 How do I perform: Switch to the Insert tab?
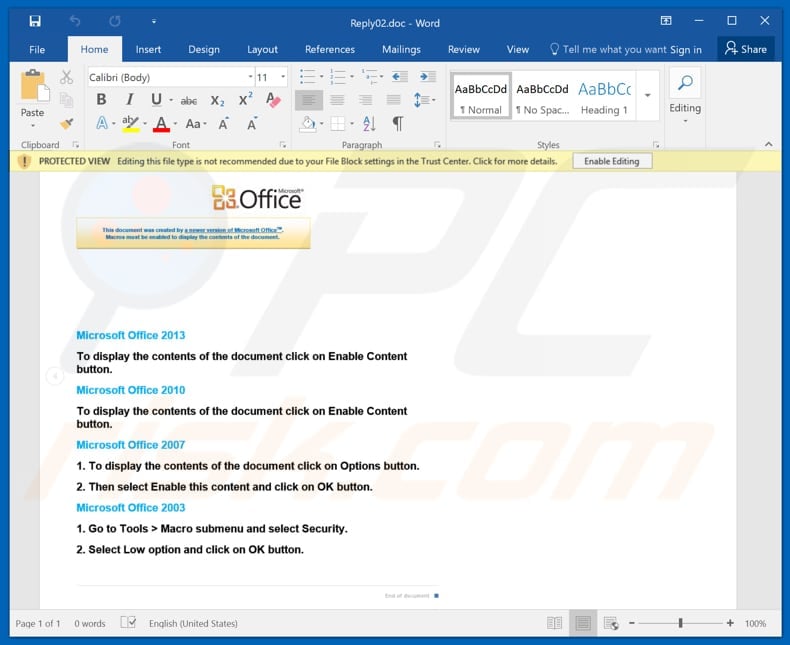pos(148,49)
